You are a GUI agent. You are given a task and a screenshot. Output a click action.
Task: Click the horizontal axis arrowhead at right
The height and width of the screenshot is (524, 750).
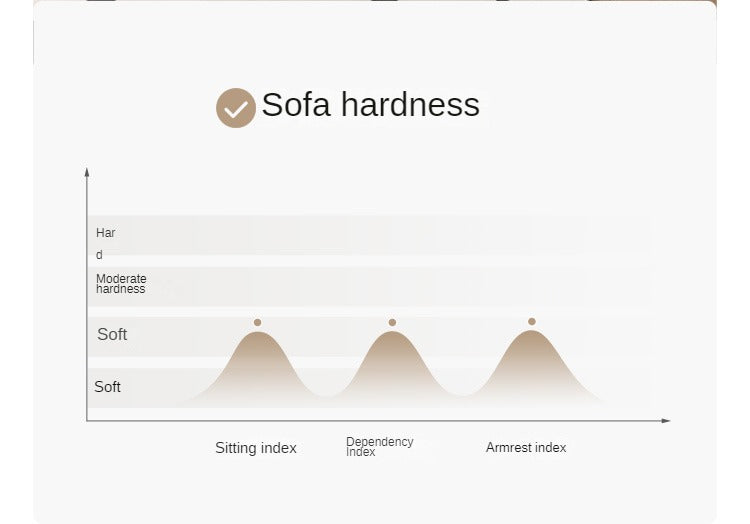coord(666,421)
